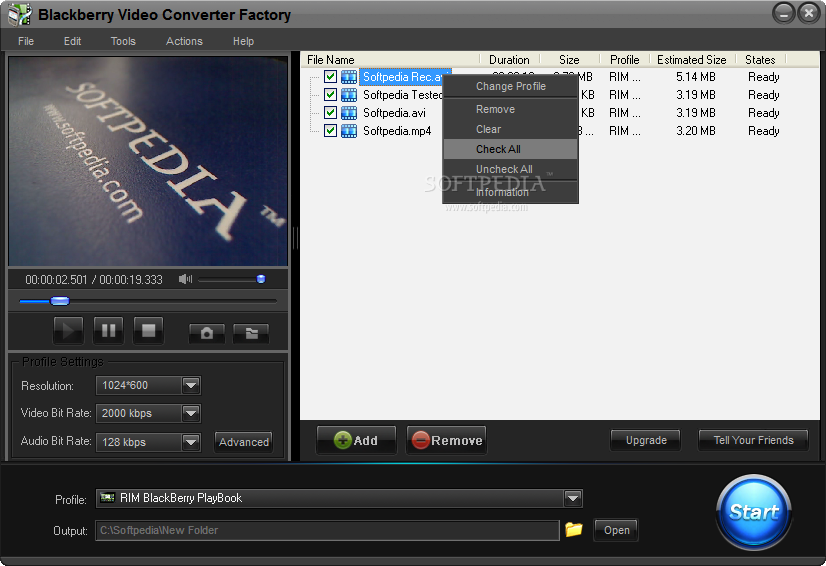Open the File menu
This screenshot has width=826, height=566.
click(26, 41)
